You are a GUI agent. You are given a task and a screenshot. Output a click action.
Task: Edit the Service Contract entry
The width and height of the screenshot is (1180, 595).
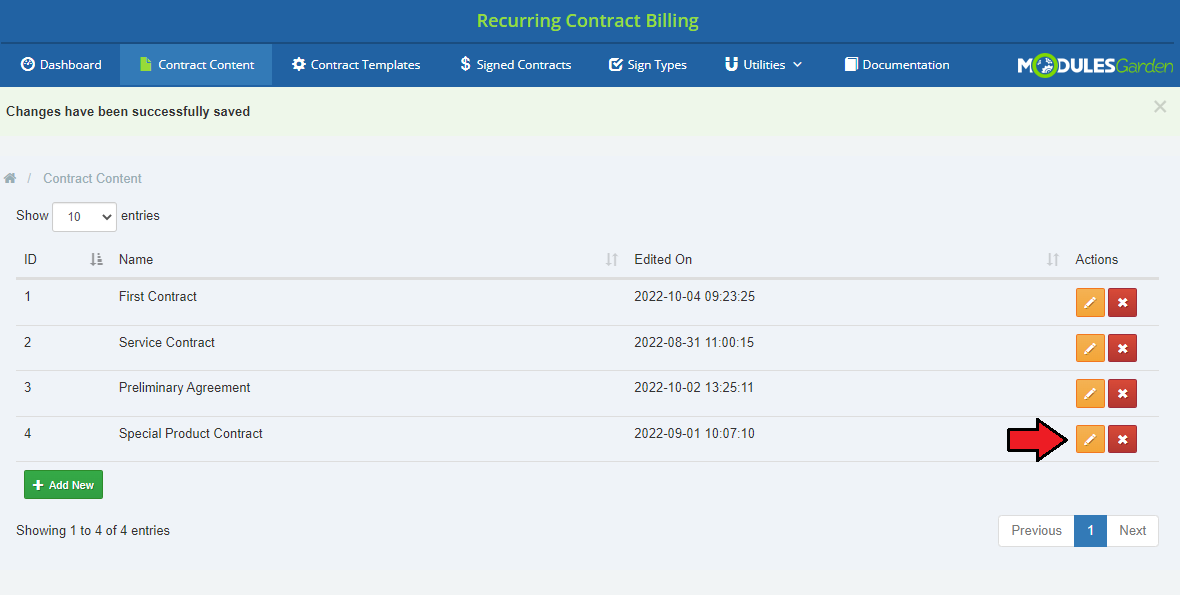coord(1090,348)
